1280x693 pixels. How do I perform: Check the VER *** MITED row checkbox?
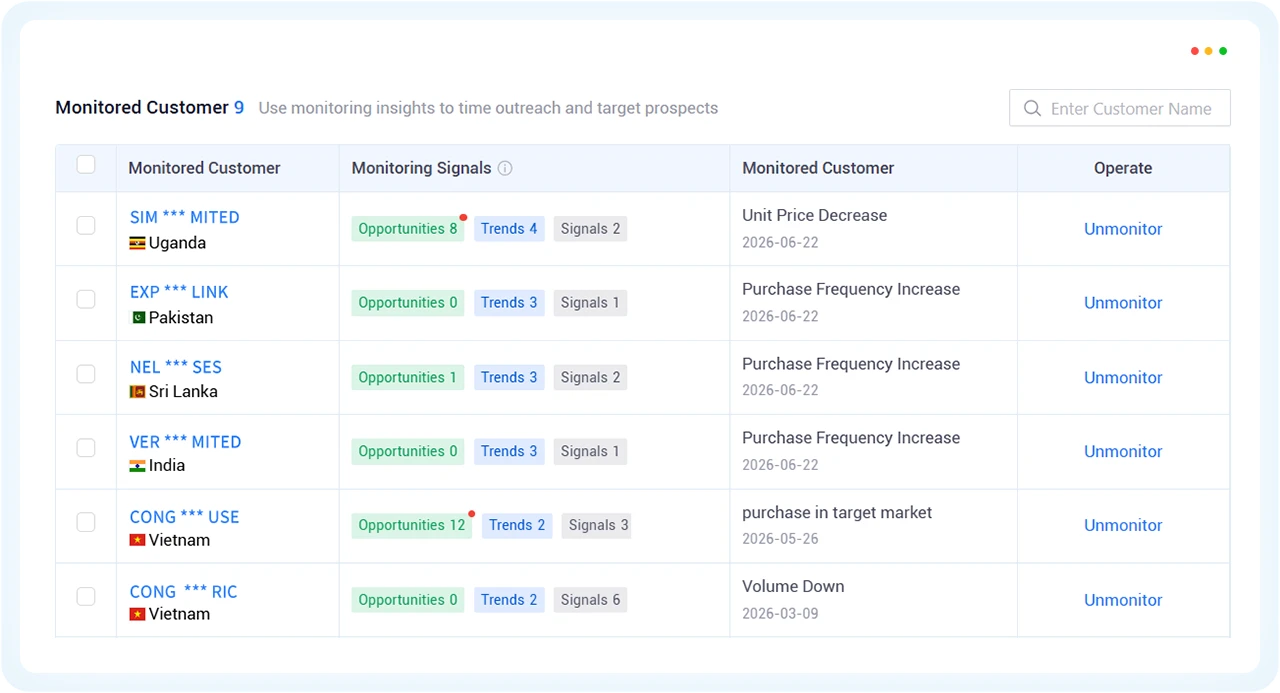click(86, 448)
